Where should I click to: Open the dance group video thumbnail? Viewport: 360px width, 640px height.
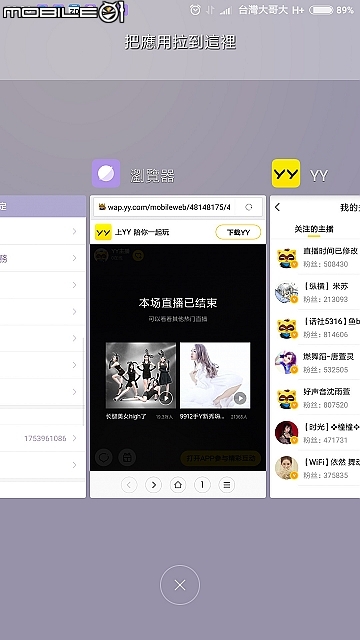(141, 376)
